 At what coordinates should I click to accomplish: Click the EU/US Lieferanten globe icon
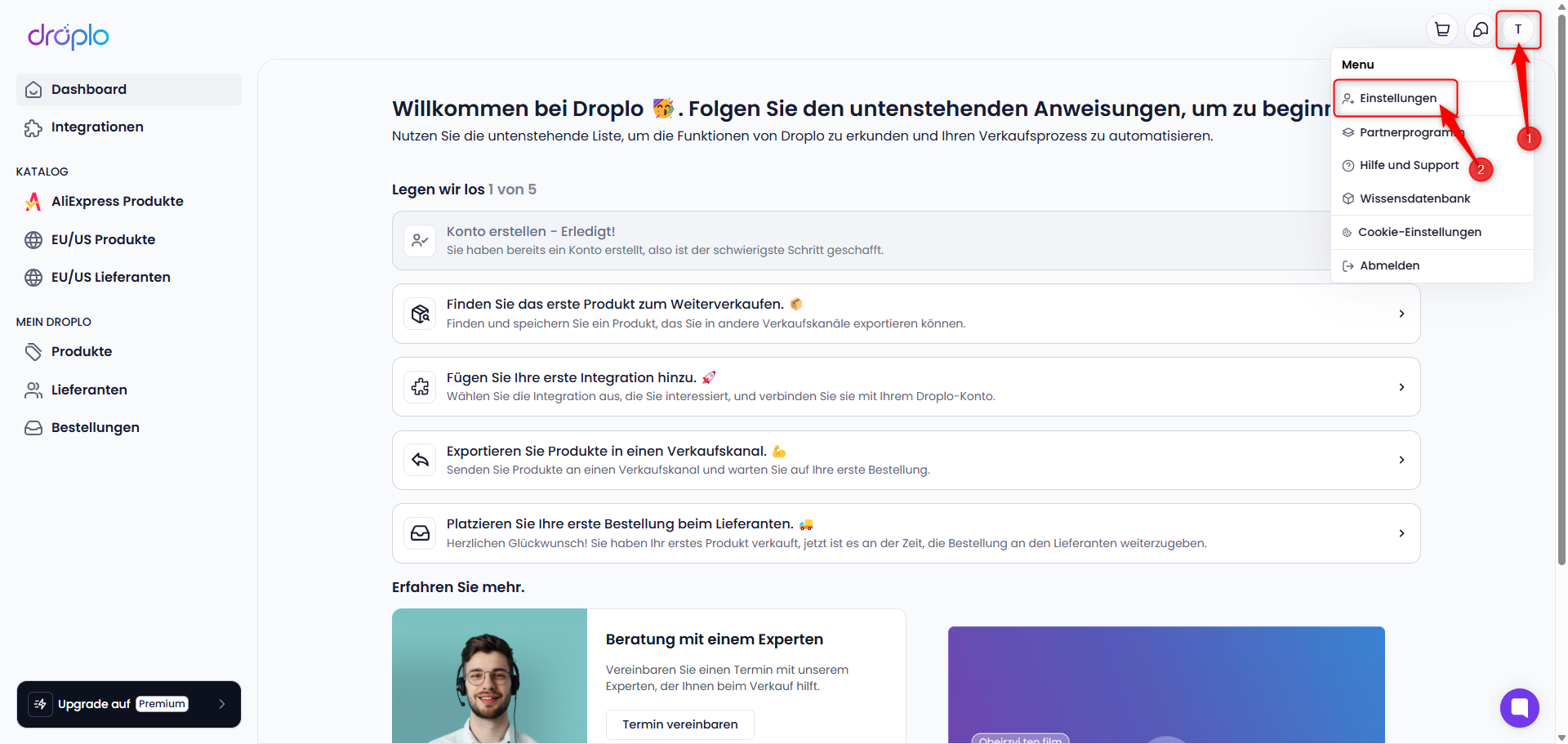pos(33,278)
